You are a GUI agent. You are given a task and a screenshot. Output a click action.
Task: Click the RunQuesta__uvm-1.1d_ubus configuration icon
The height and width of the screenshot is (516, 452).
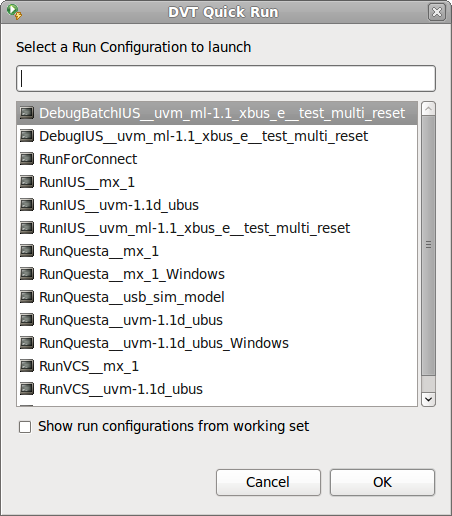coord(27,320)
